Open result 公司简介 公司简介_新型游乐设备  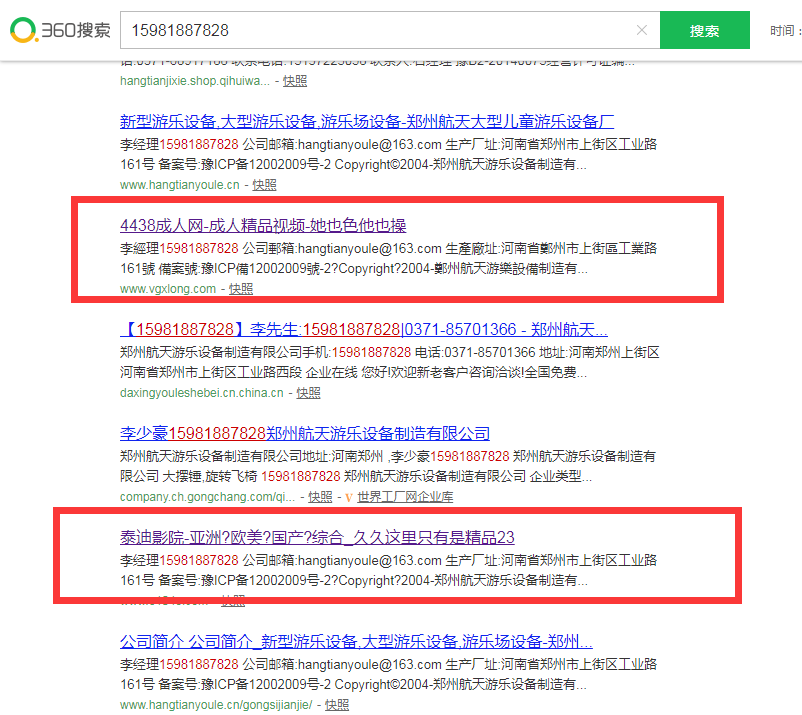coord(356,641)
